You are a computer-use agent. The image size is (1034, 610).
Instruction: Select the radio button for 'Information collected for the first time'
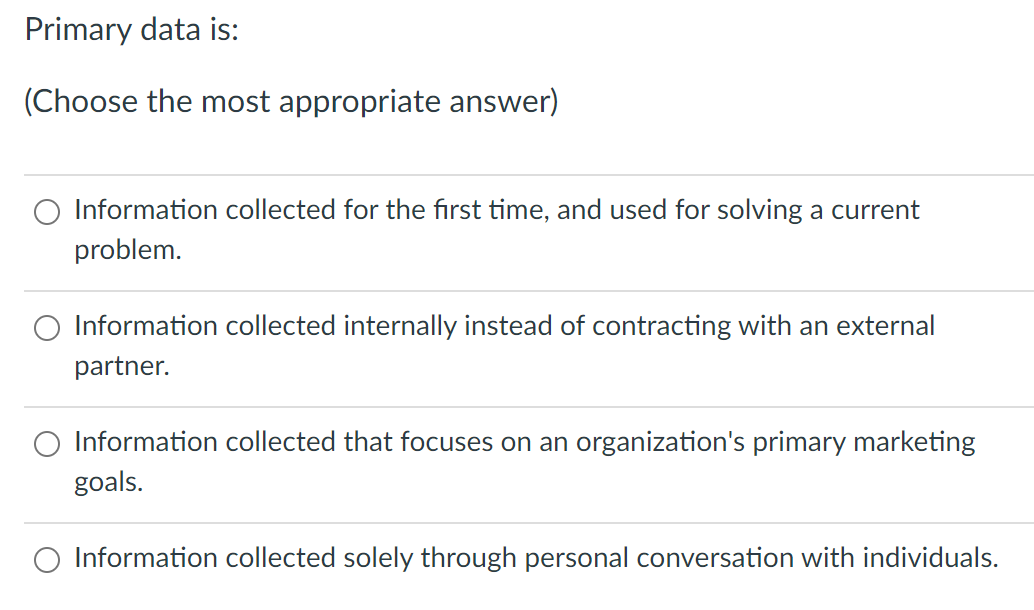pyautogui.click(x=46, y=212)
